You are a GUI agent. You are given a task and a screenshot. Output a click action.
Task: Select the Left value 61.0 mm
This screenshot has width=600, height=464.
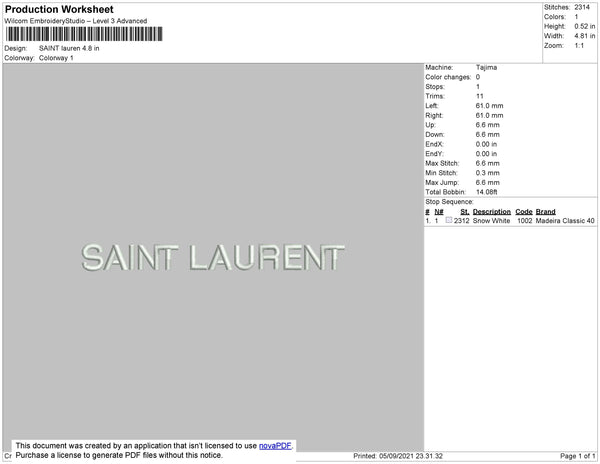(489, 106)
